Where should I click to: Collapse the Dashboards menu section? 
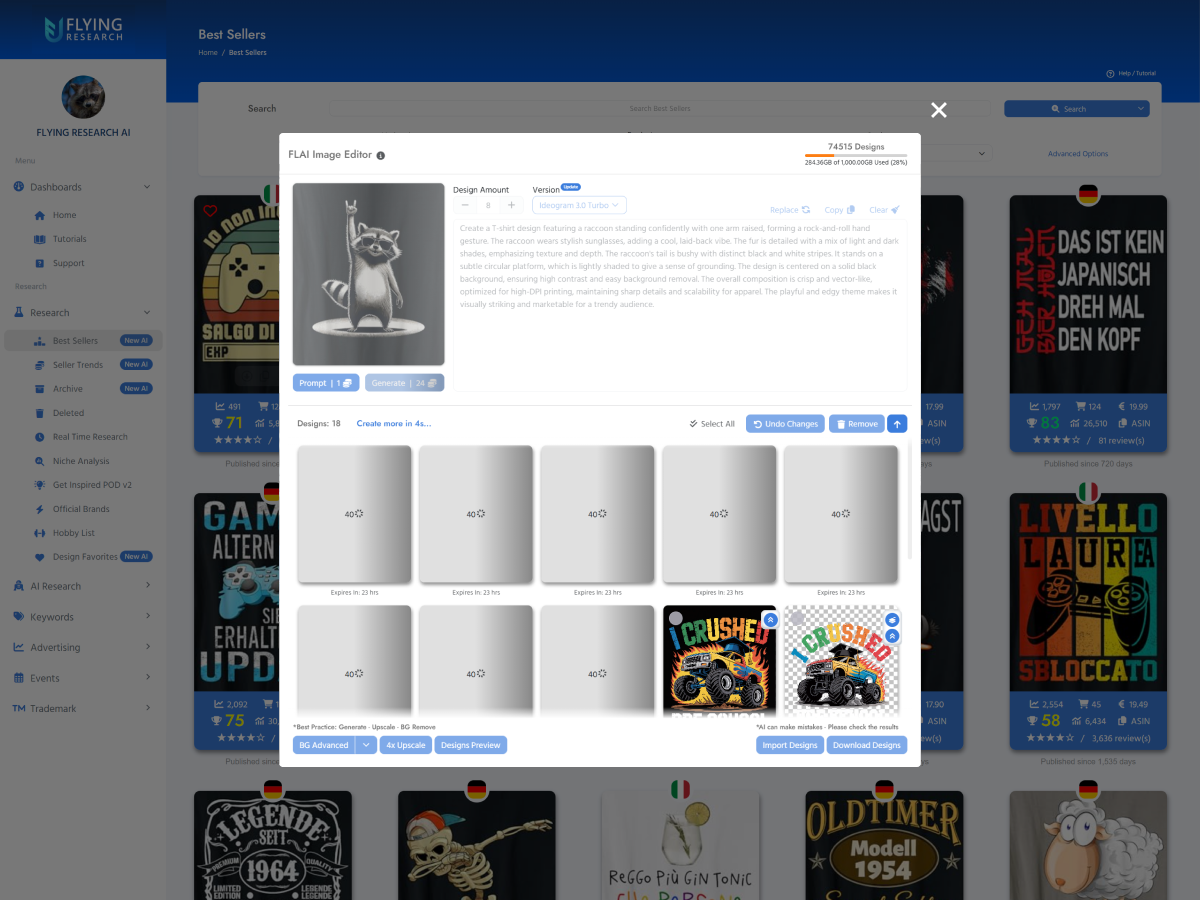tap(83, 187)
